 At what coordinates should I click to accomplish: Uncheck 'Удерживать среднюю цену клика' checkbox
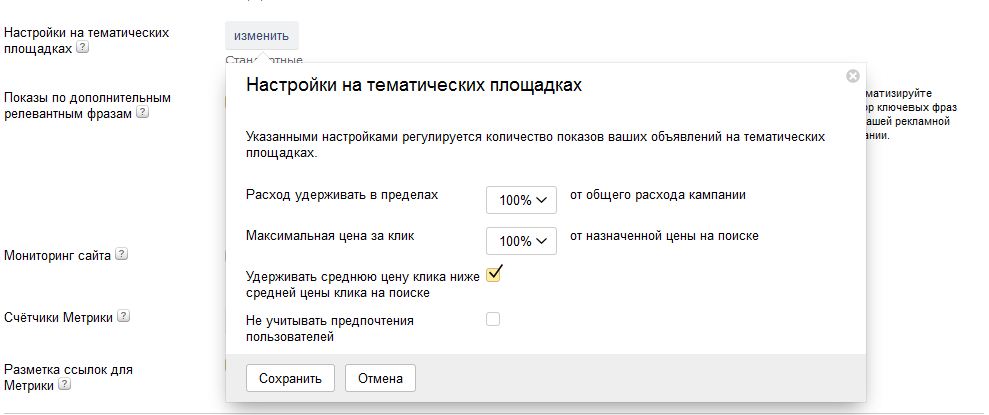[493, 275]
